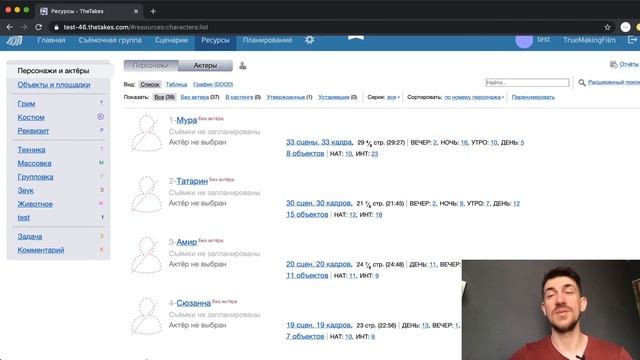The height and width of the screenshot is (360, 640).
Task: Open the settings gear in navigation bar
Action: [310, 40]
